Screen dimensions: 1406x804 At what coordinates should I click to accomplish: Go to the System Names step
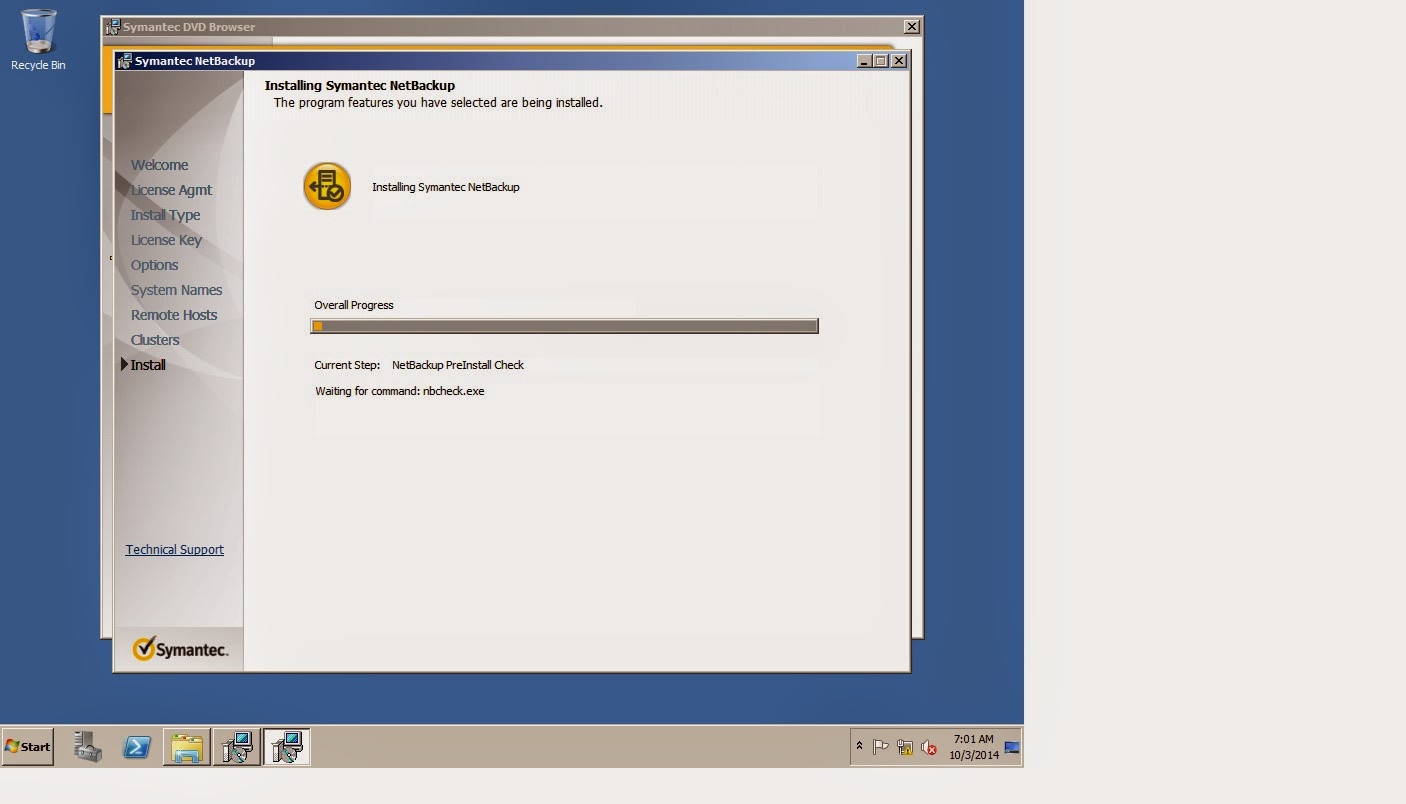pos(176,289)
